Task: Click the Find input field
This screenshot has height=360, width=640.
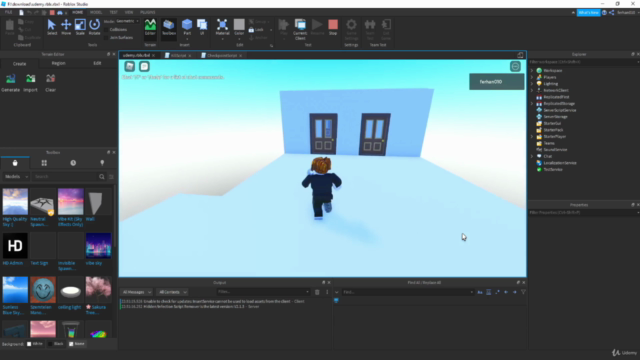Action: click(408, 292)
